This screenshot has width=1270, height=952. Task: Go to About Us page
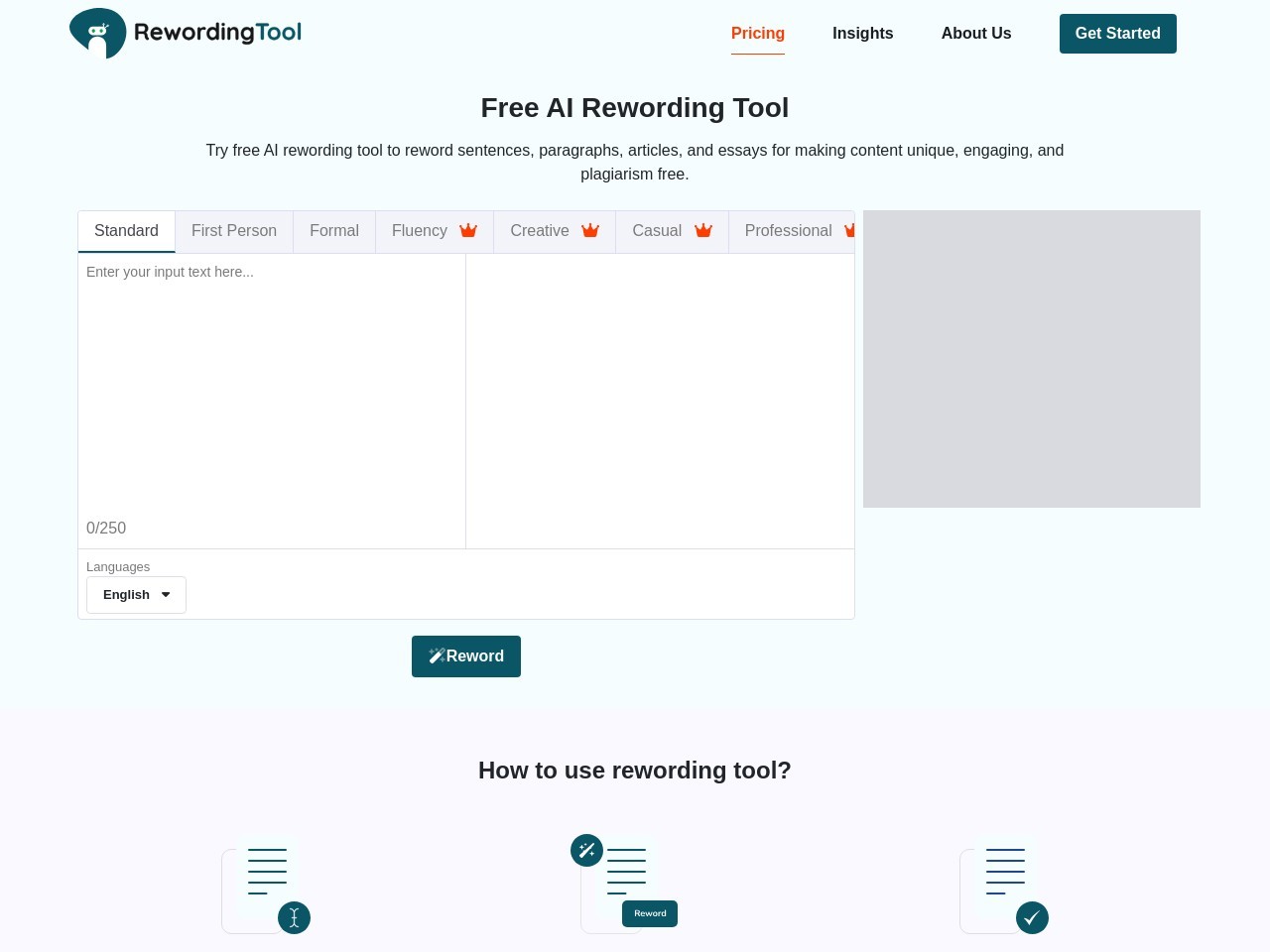pos(976,34)
